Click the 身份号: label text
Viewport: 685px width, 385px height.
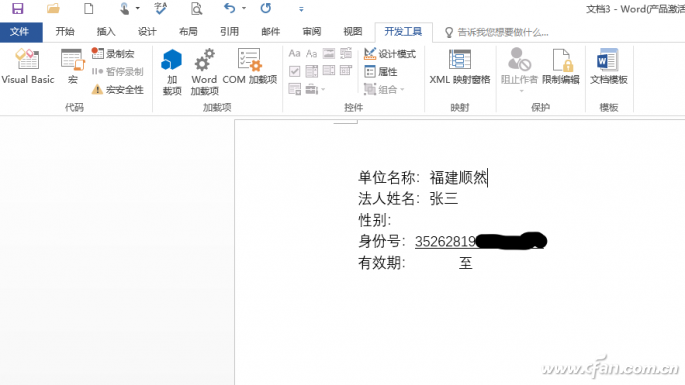[381, 241]
